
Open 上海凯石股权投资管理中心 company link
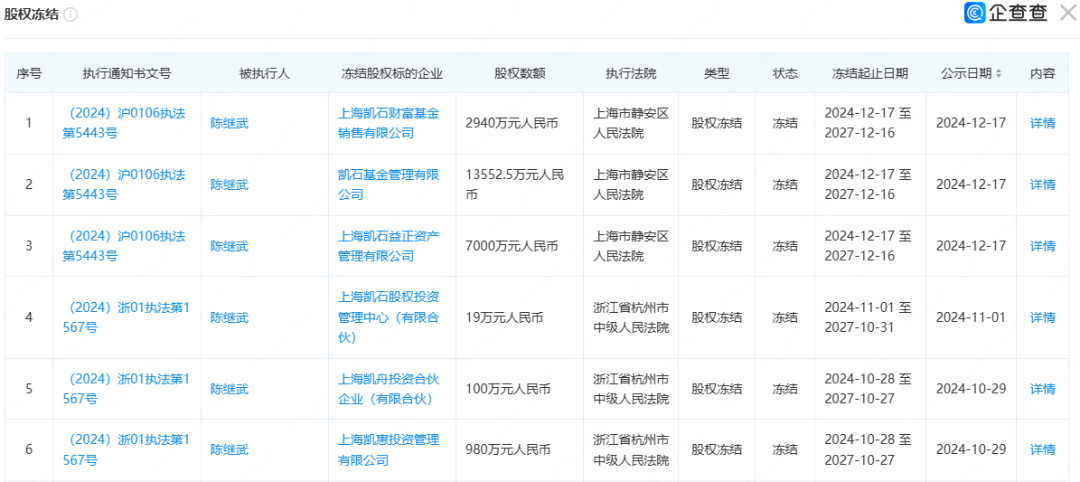[388, 317]
